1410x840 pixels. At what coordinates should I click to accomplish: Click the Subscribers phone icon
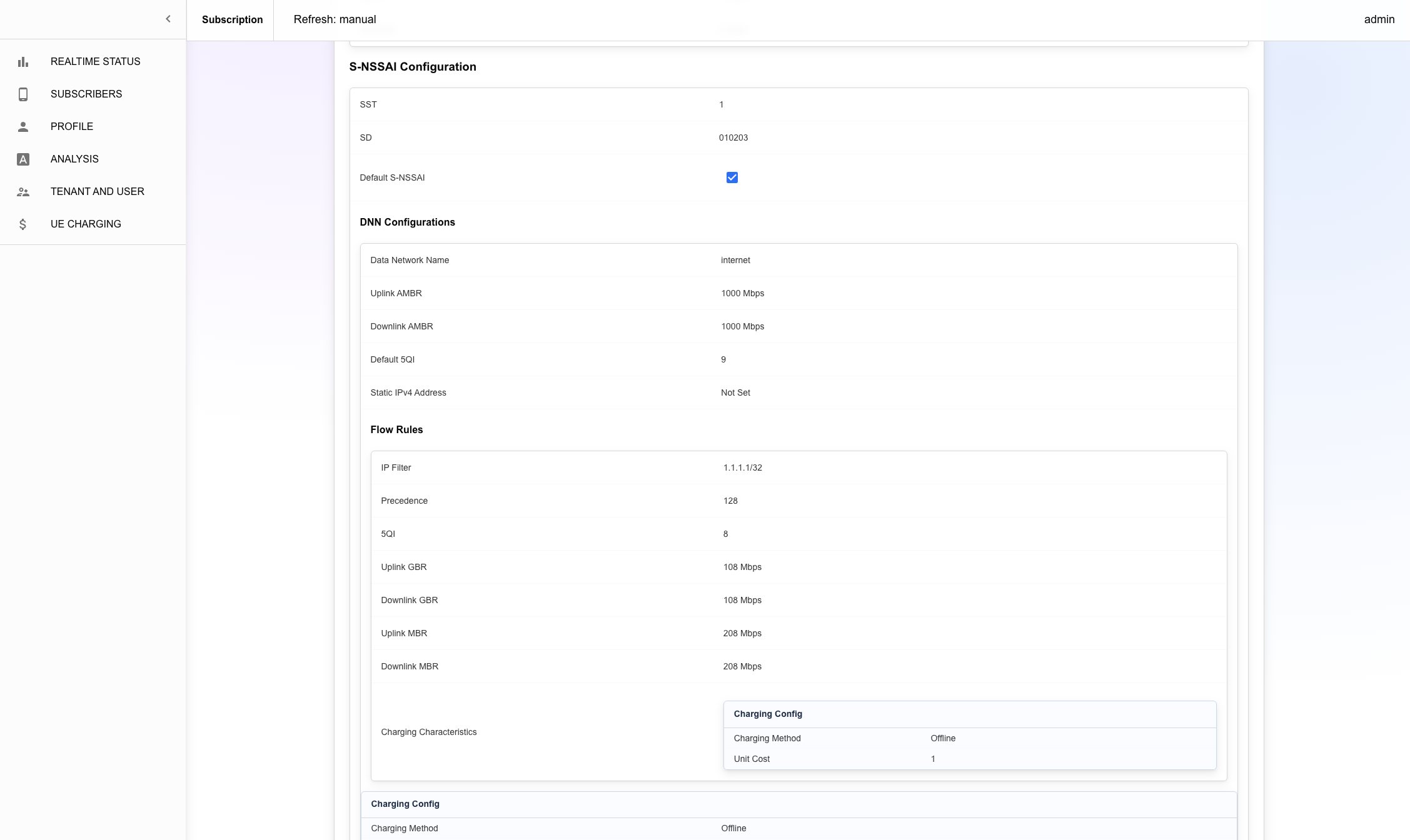(23, 94)
